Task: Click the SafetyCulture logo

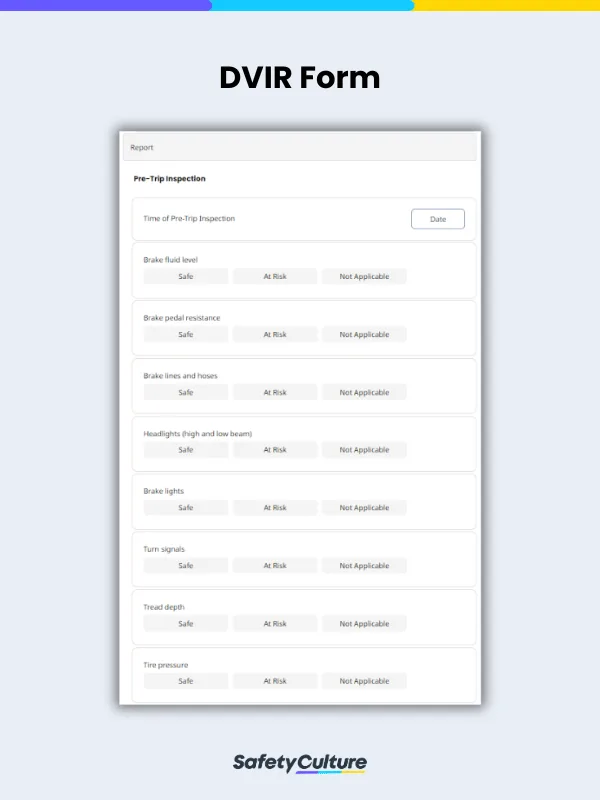Action: (x=300, y=761)
